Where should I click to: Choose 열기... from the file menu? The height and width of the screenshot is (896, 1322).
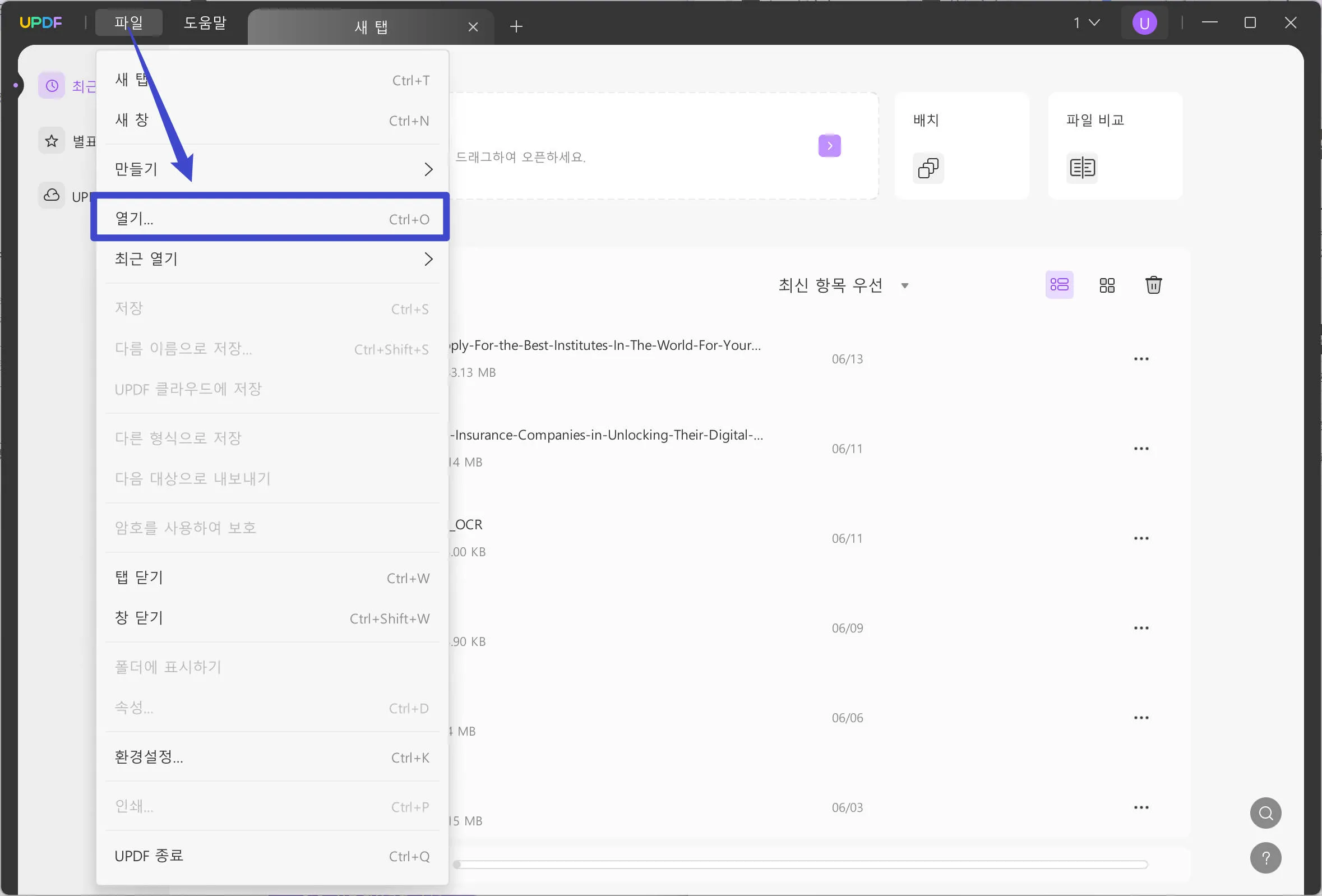(272, 219)
